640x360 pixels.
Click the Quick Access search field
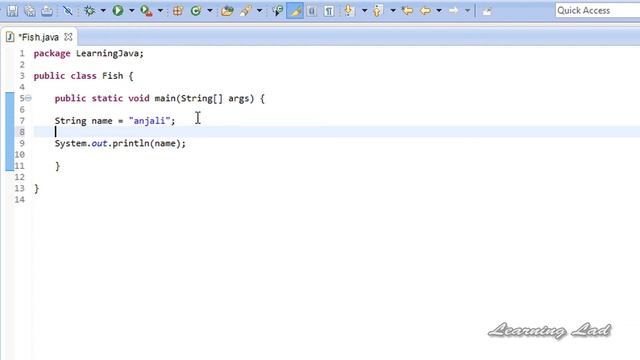[597, 11]
